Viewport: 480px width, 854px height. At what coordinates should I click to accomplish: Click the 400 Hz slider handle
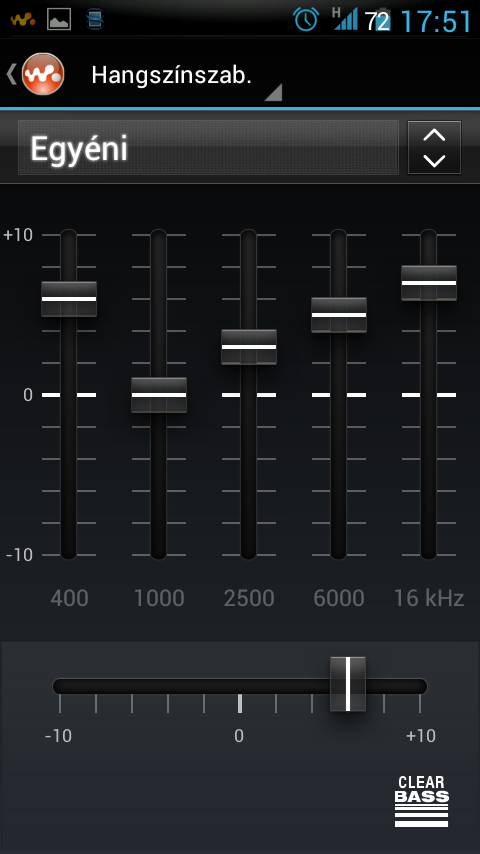pyautogui.click(x=69, y=299)
